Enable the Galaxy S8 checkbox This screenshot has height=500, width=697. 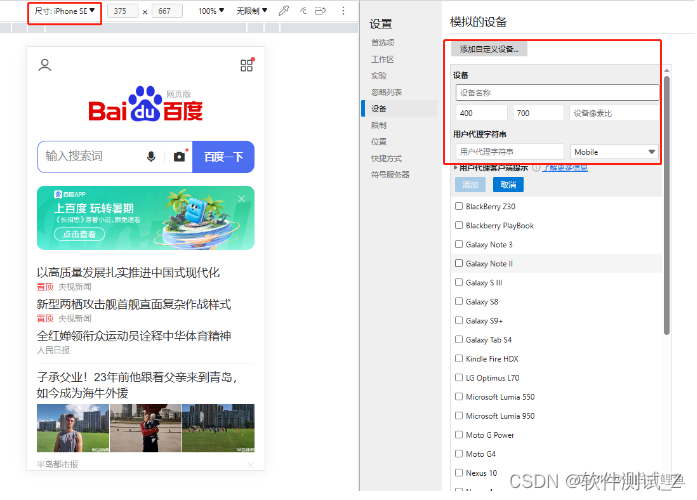tap(459, 301)
